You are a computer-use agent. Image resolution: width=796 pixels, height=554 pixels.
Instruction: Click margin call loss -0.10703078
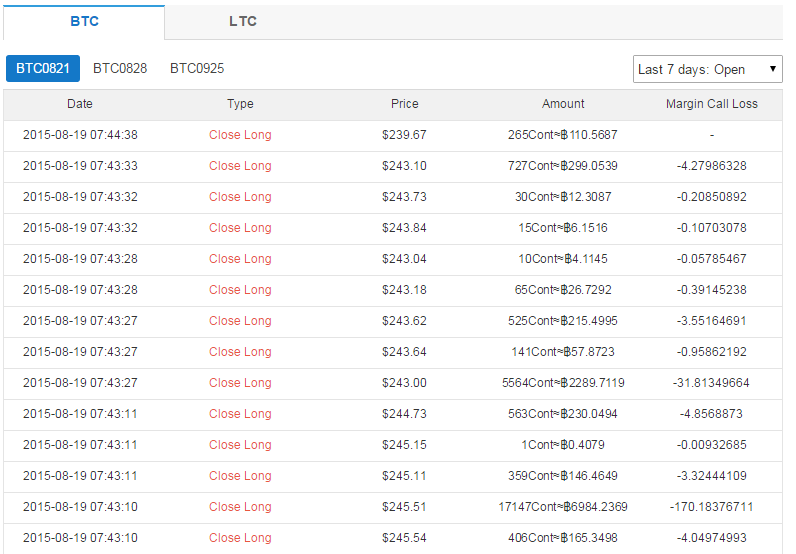[x=711, y=228]
